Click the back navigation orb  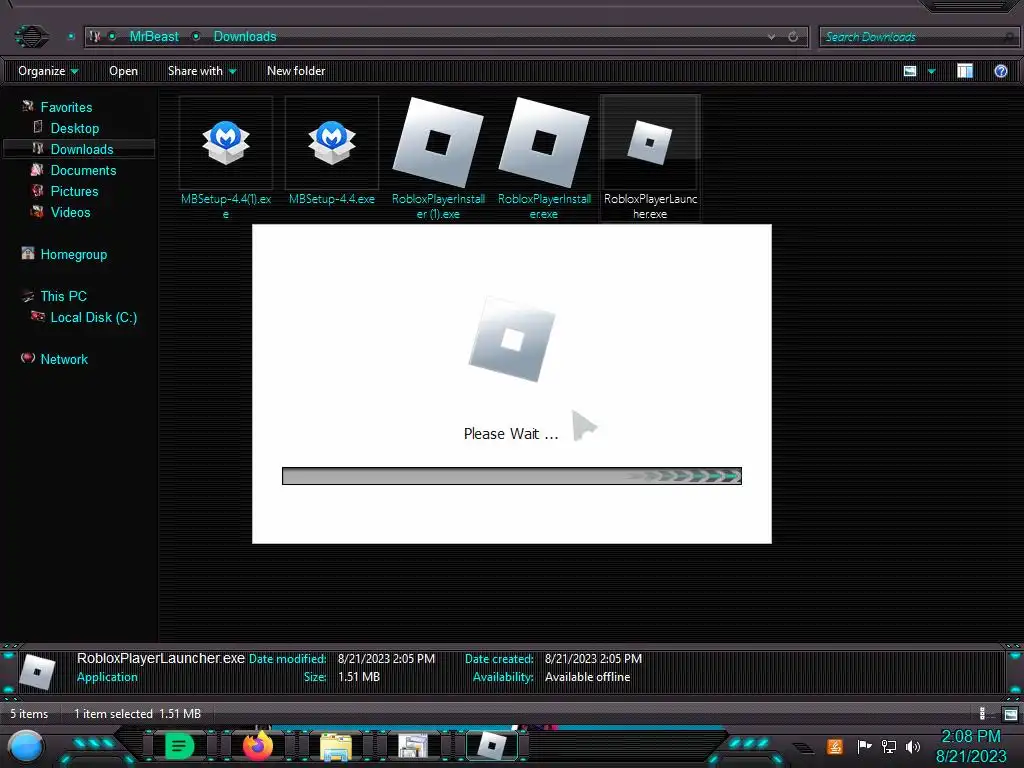coord(31,36)
